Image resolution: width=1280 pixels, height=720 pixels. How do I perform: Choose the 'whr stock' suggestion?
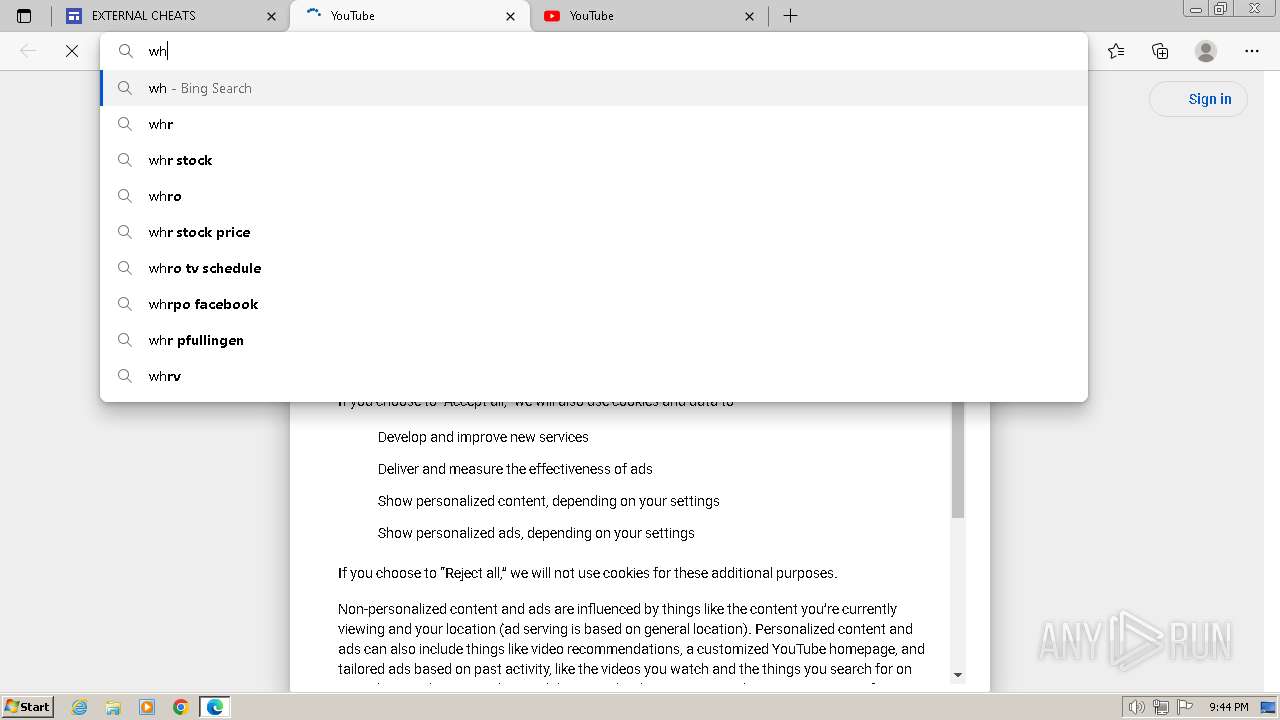point(594,160)
